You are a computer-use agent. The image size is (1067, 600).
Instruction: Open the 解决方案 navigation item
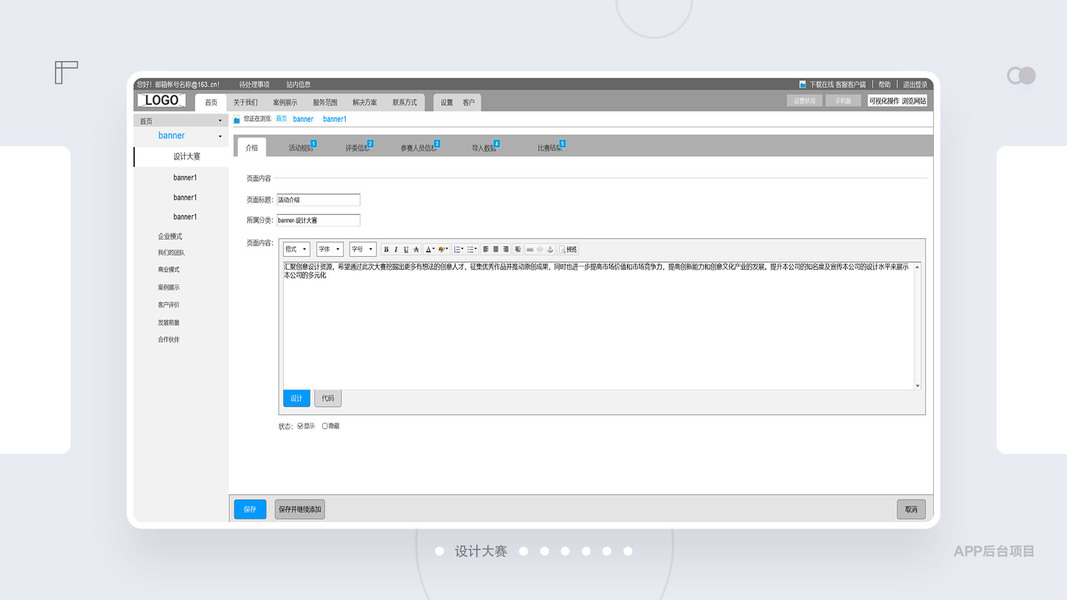point(365,103)
